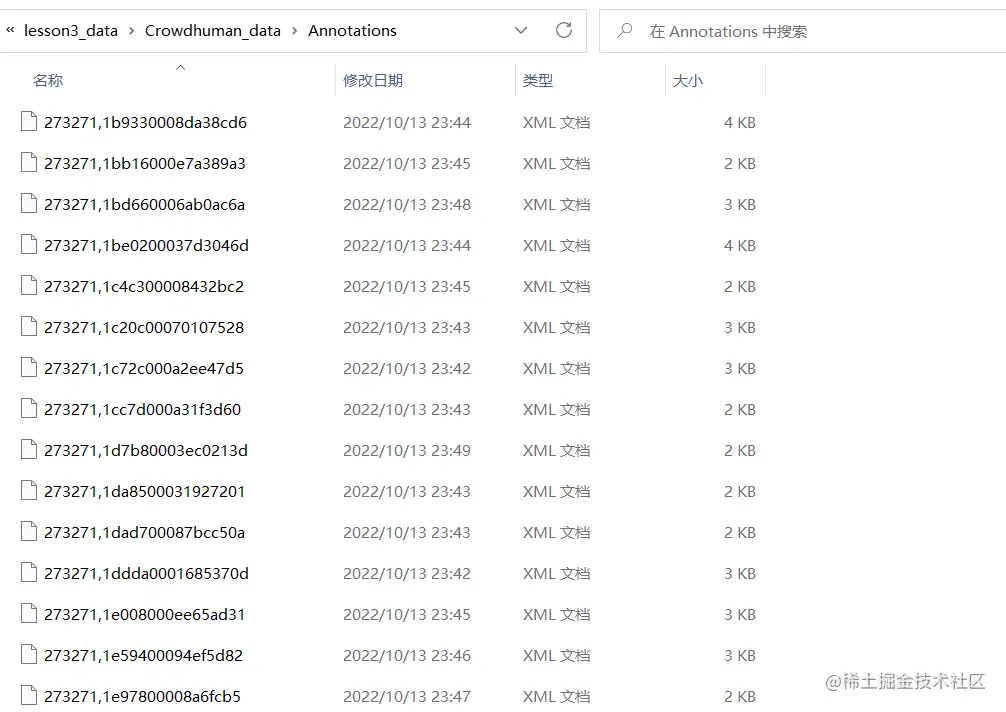
Task: Click file icon of 273271,1ddda0001685370d
Action: [x=29, y=573]
